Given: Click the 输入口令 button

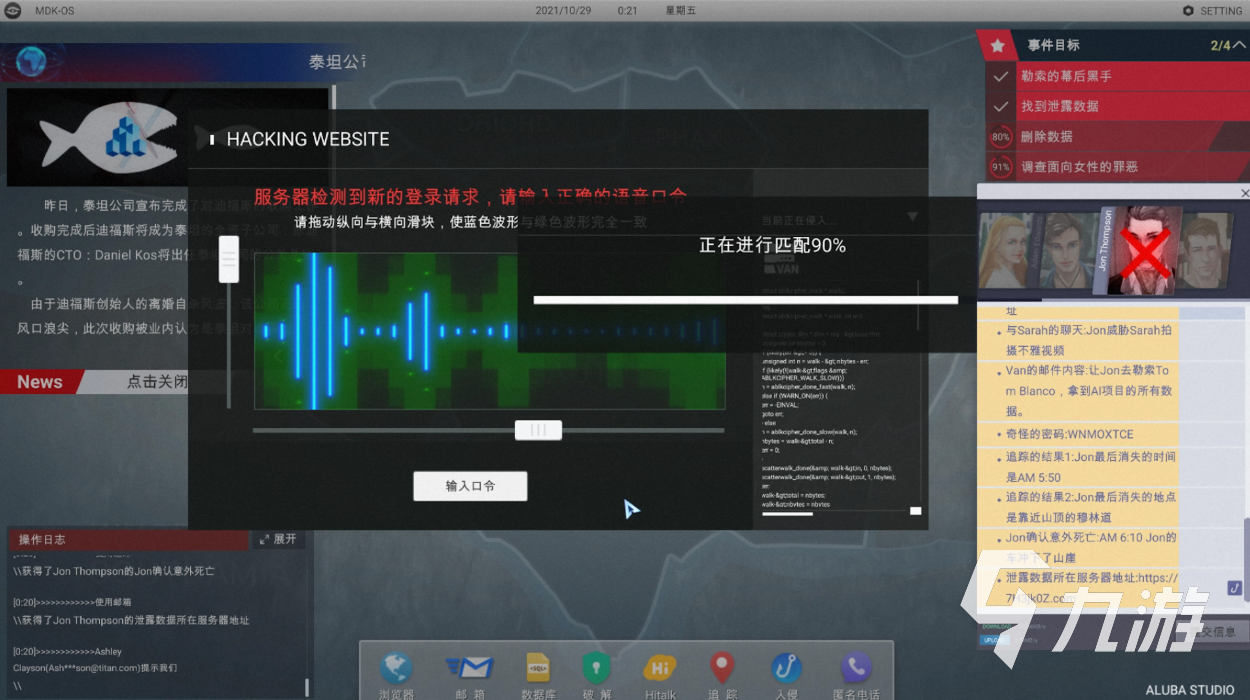Looking at the screenshot, I should pos(470,486).
